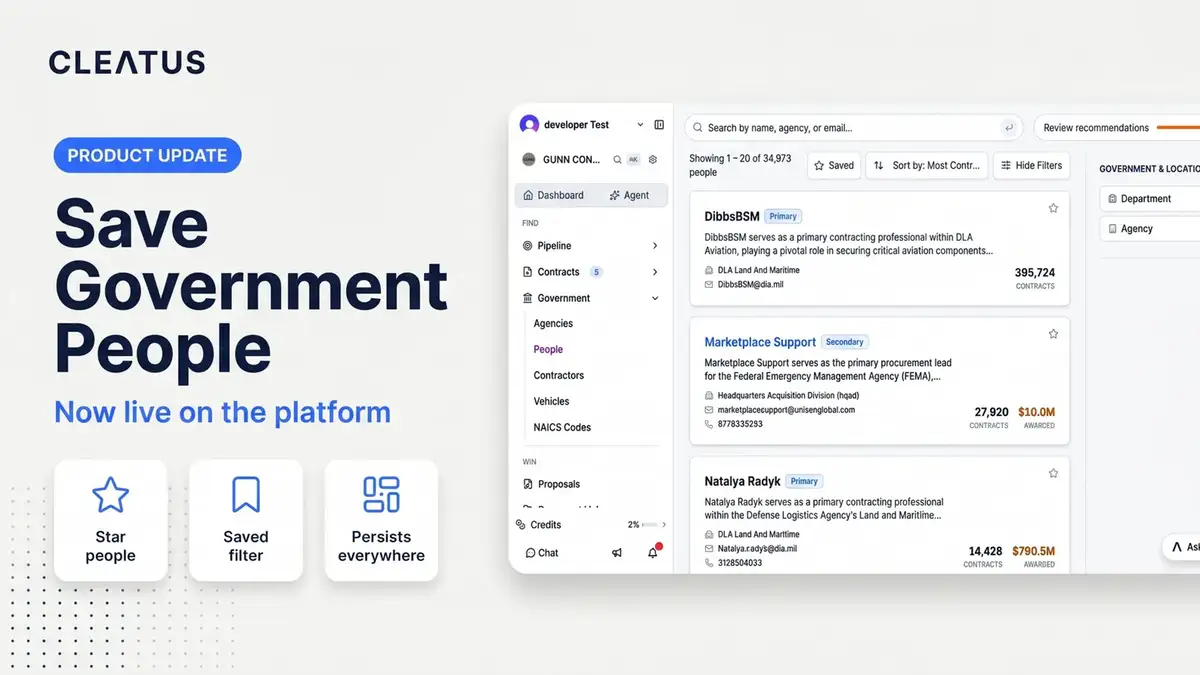1200x675 pixels.
Task: Star the DibbsBSM person card
Action: point(1053,208)
